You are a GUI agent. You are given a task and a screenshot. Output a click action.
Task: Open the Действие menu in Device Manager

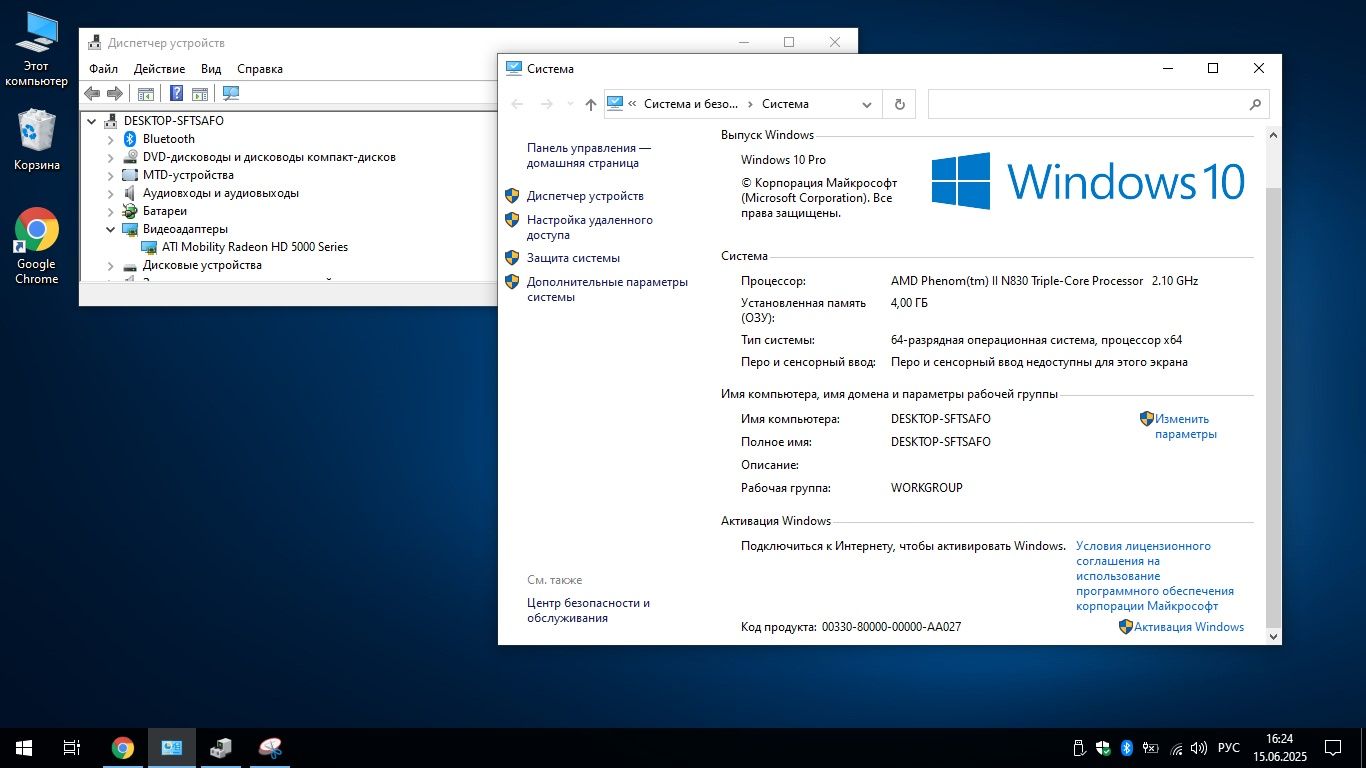click(x=159, y=69)
